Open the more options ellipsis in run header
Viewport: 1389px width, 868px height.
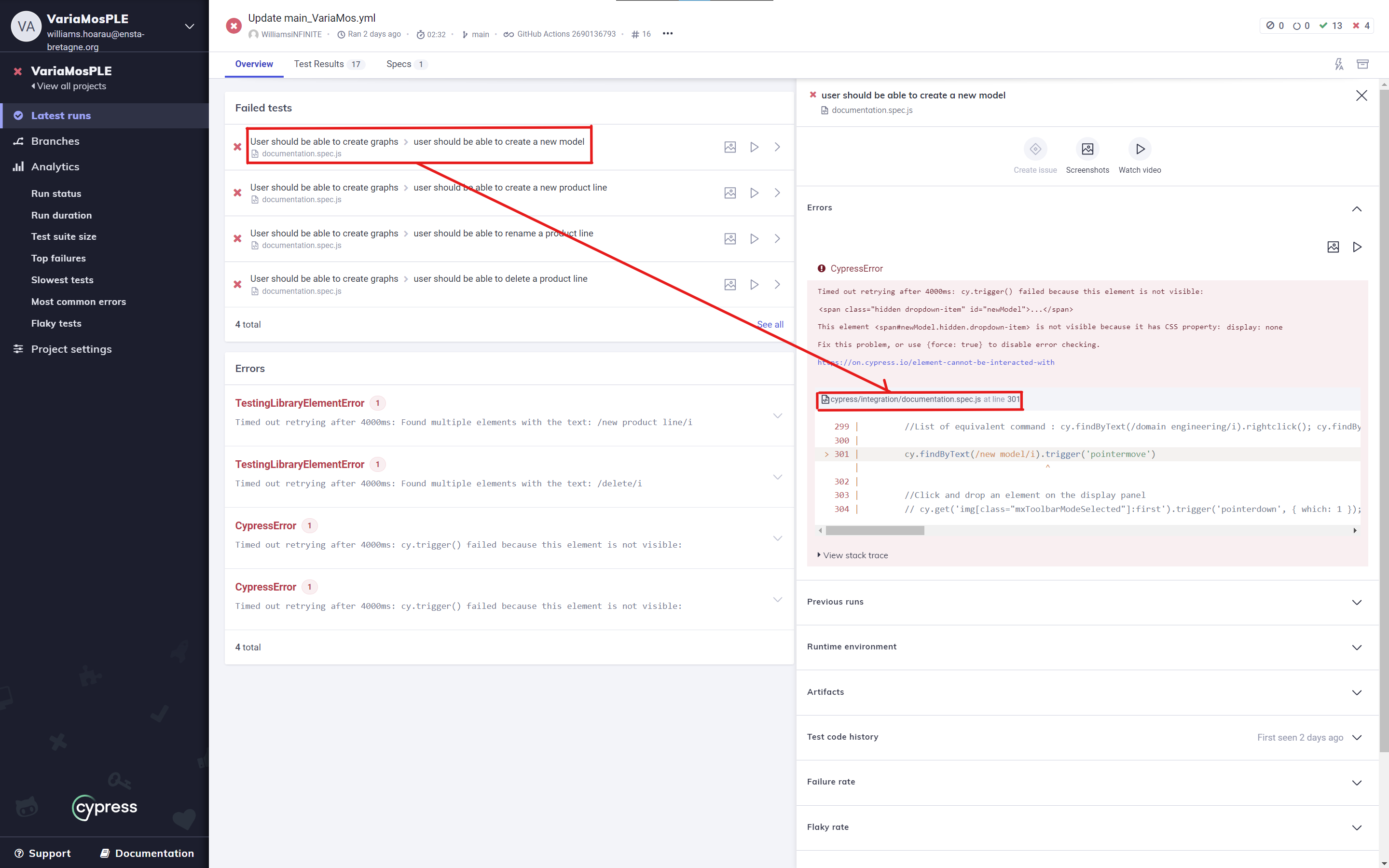tap(668, 34)
